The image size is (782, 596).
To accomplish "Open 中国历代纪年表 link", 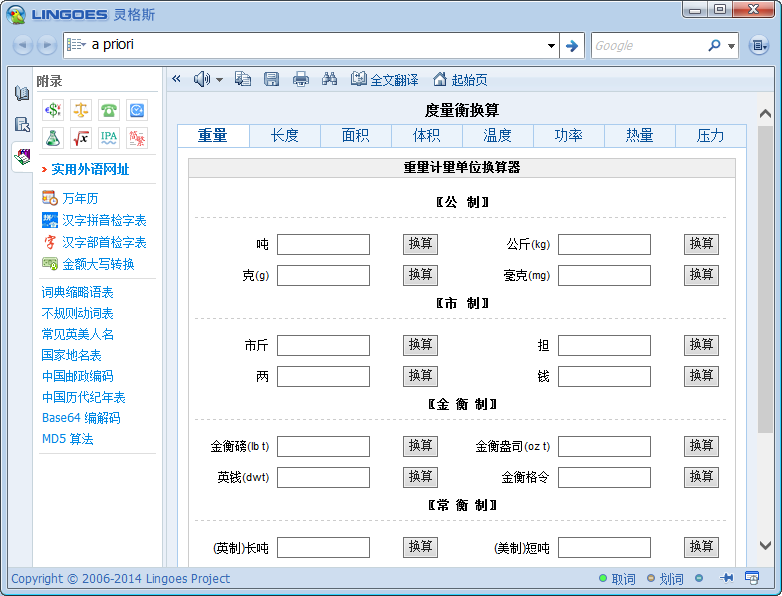I will coord(83,397).
